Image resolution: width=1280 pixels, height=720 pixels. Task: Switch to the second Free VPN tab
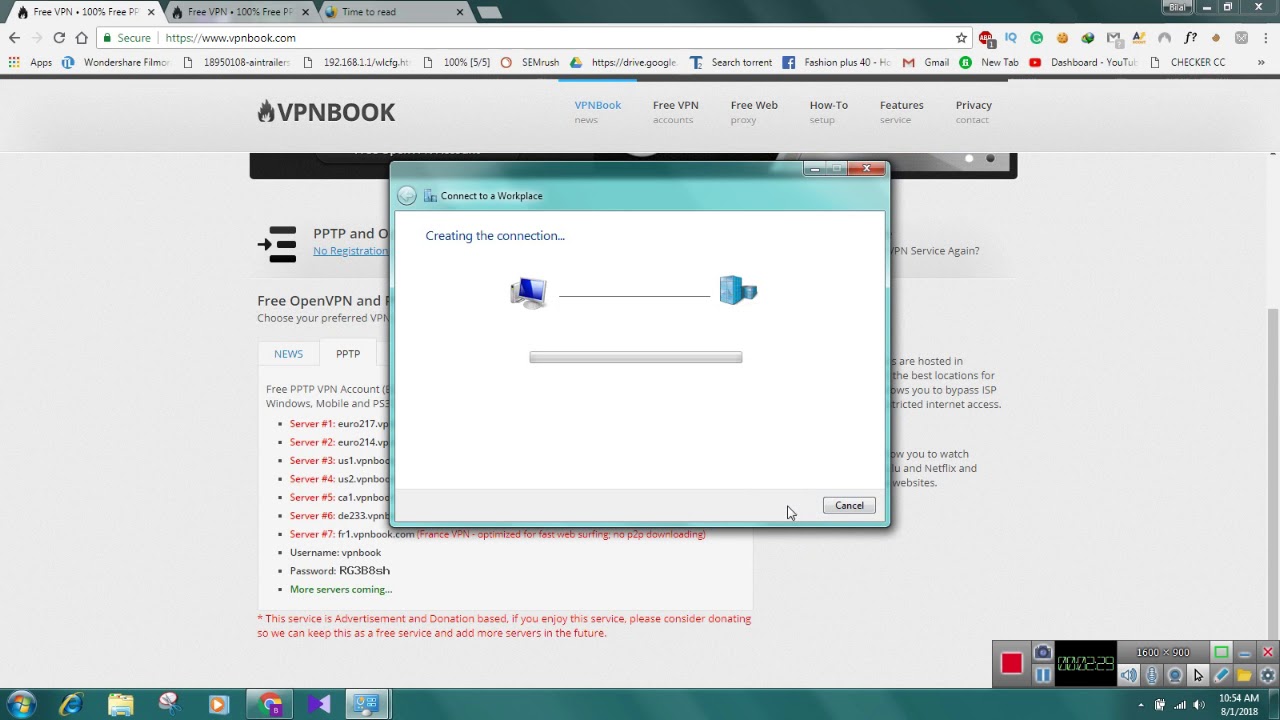click(240, 12)
